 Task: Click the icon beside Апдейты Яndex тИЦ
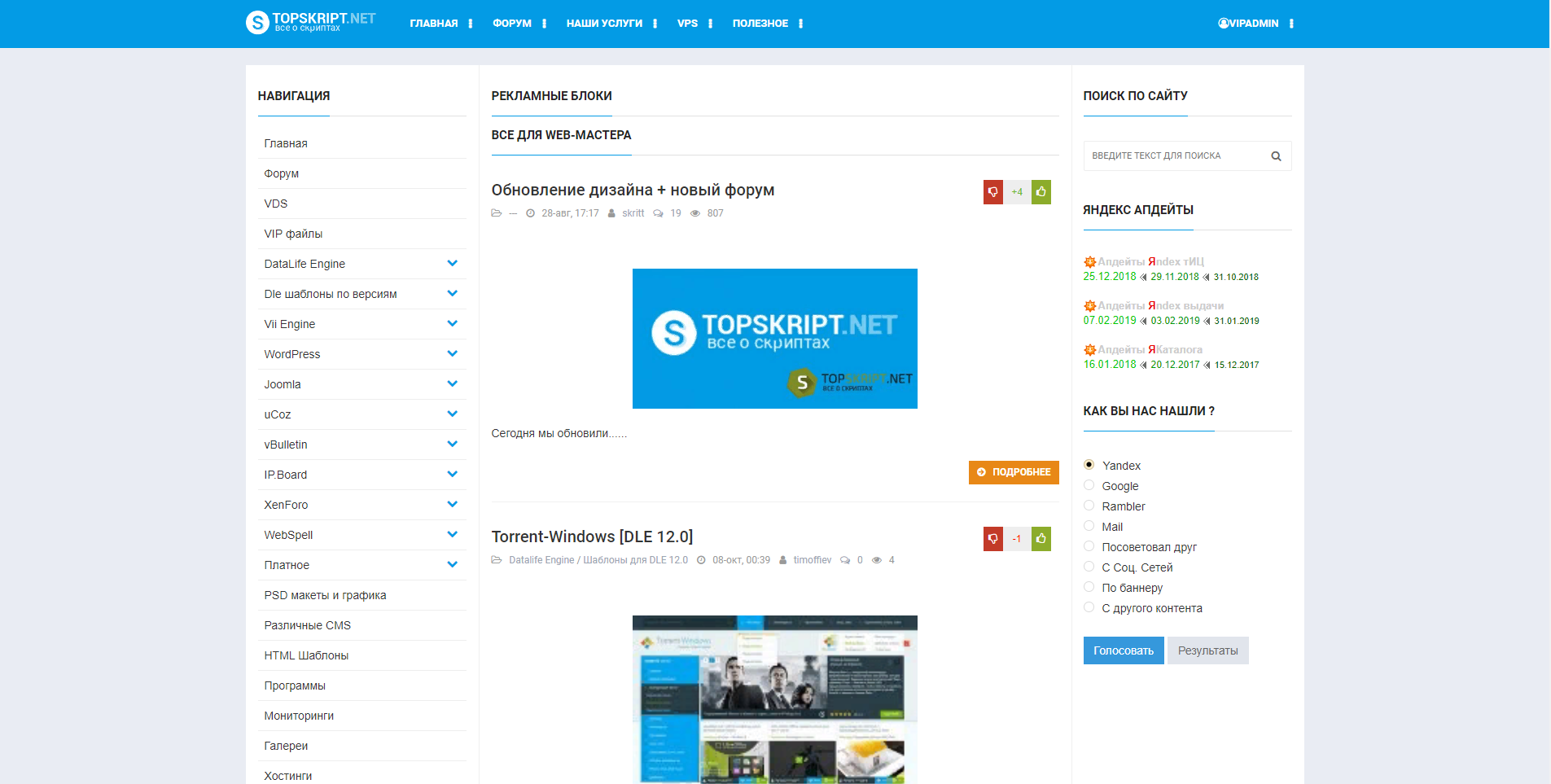(1089, 262)
